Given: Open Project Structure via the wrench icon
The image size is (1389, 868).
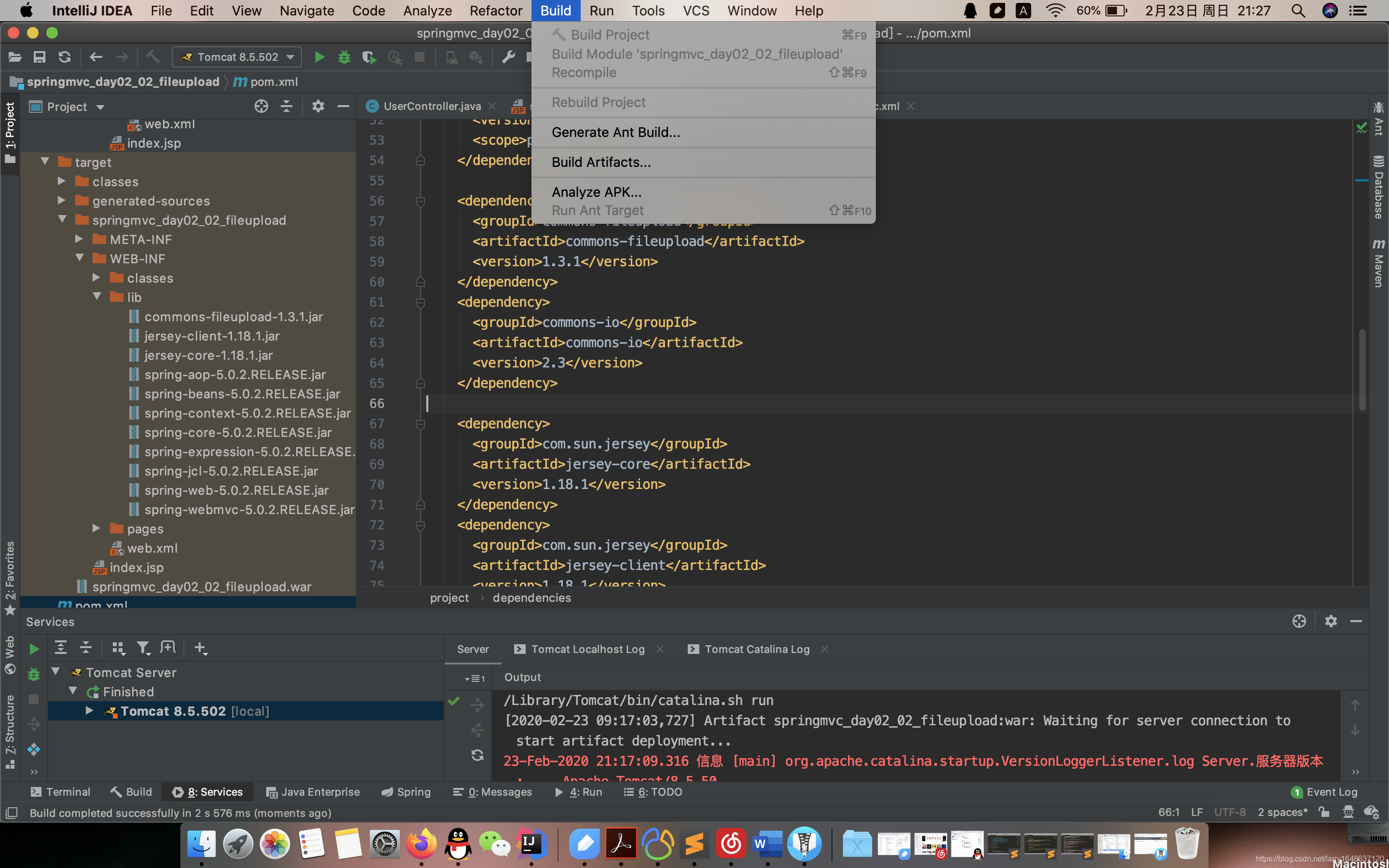Looking at the screenshot, I should point(508,57).
